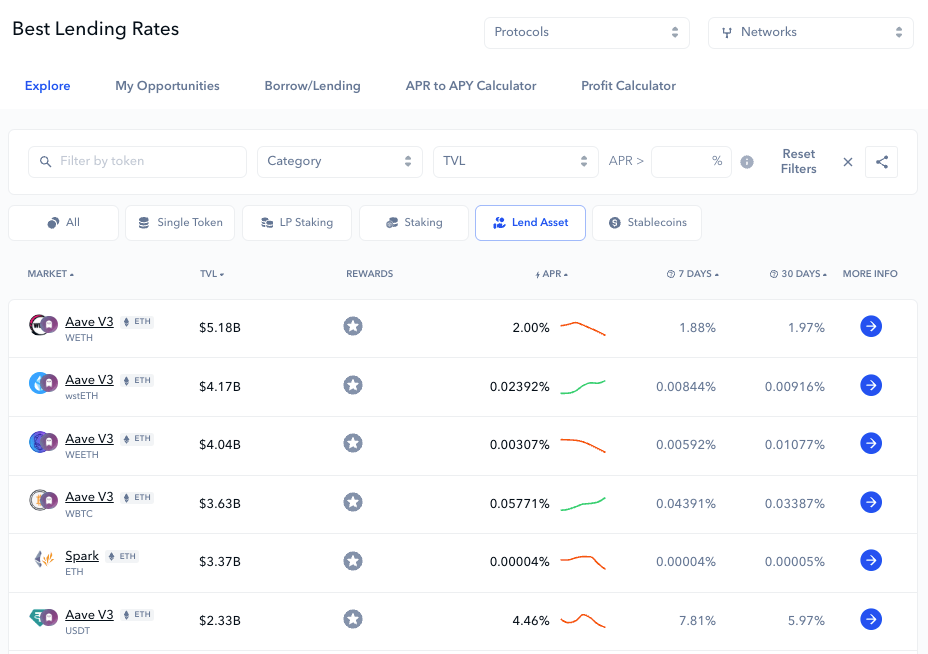The height and width of the screenshot is (654, 928).
Task: Open Aave V3 link in wstETH row
Action: click(89, 380)
